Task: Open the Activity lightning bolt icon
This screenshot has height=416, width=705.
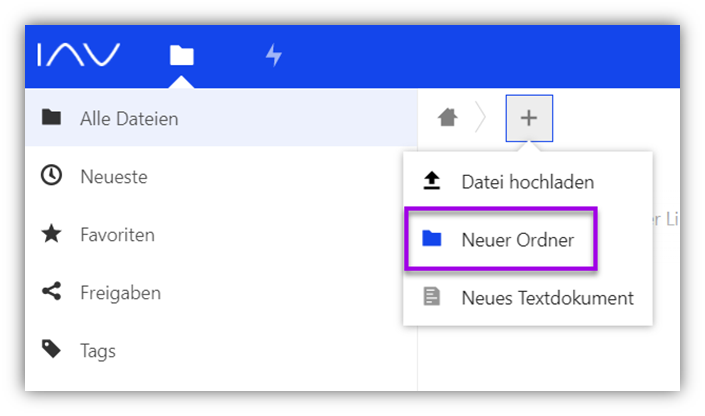Action: [273, 55]
